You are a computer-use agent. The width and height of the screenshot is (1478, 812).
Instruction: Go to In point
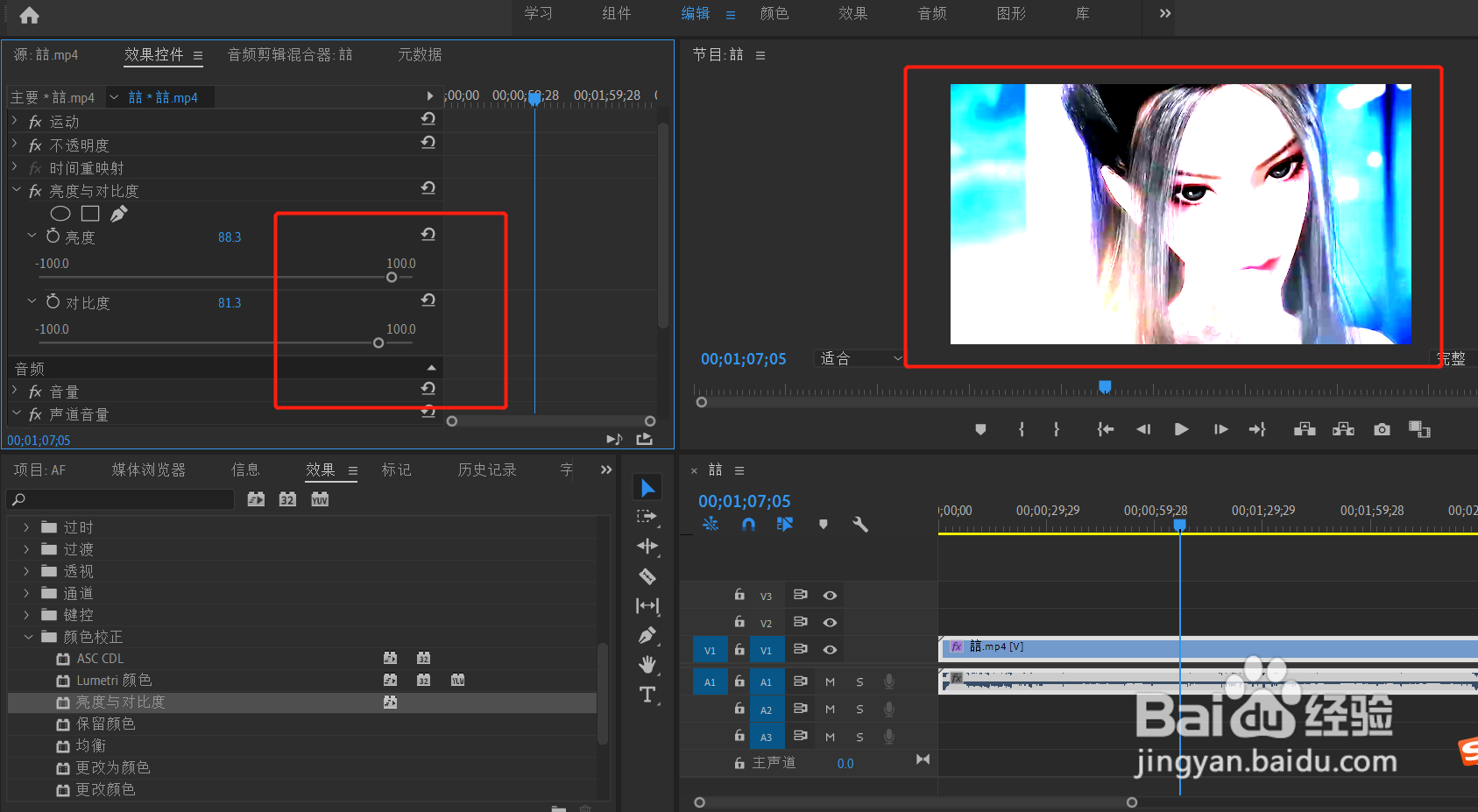coord(1106,429)
